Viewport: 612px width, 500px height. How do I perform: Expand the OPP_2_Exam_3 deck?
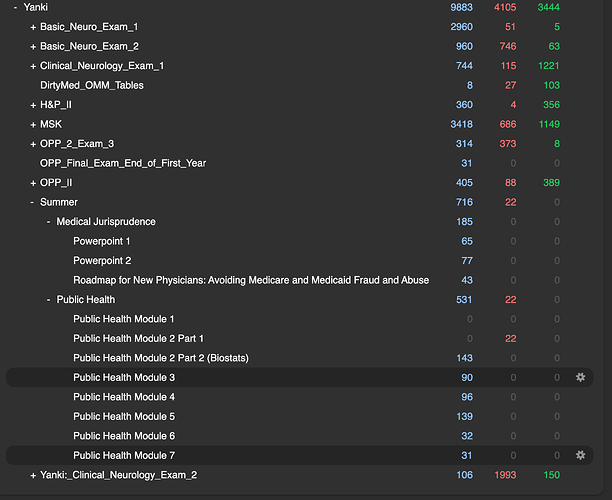[x=33, y=144]
